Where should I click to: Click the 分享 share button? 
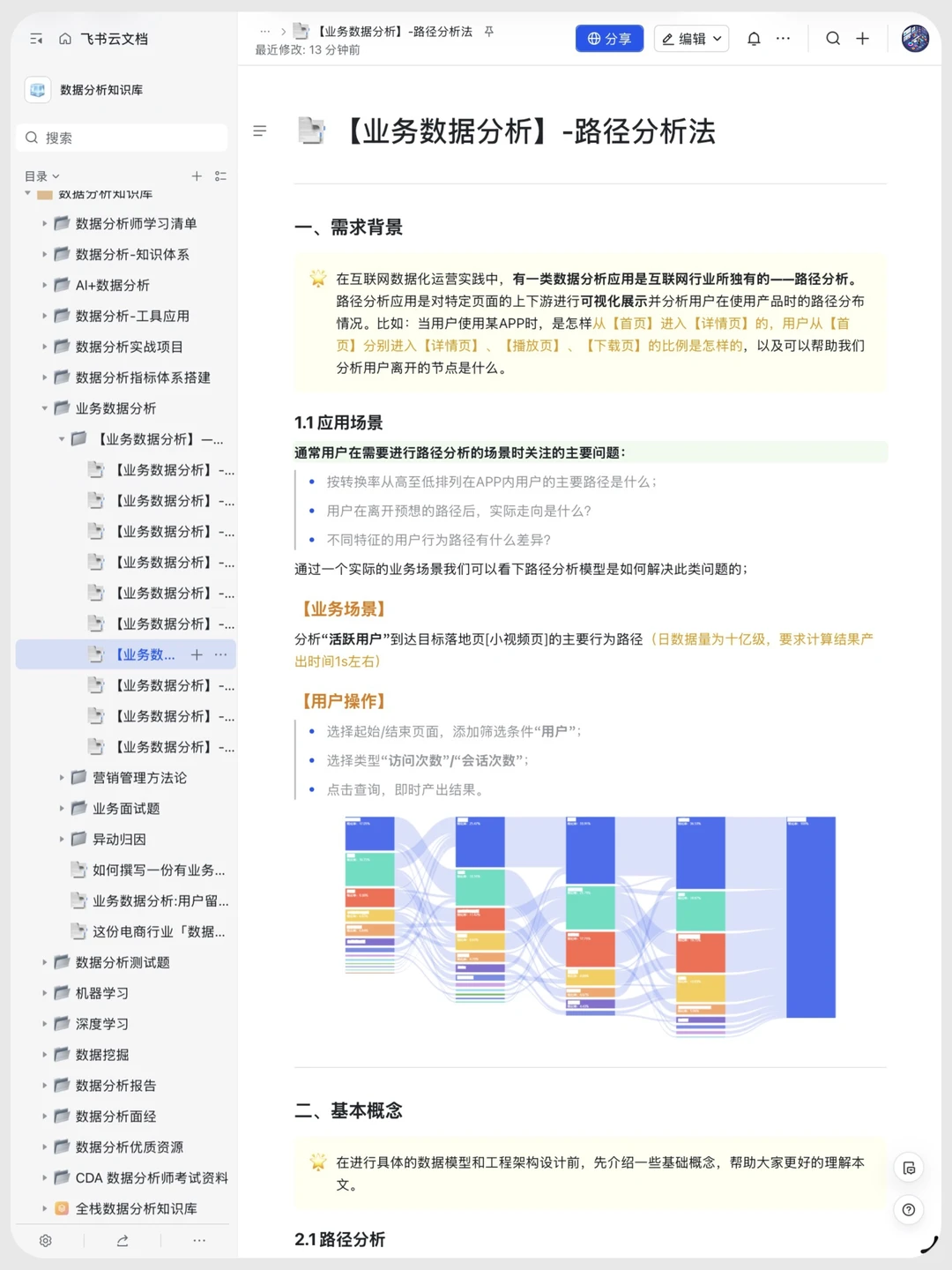point(609,39)
